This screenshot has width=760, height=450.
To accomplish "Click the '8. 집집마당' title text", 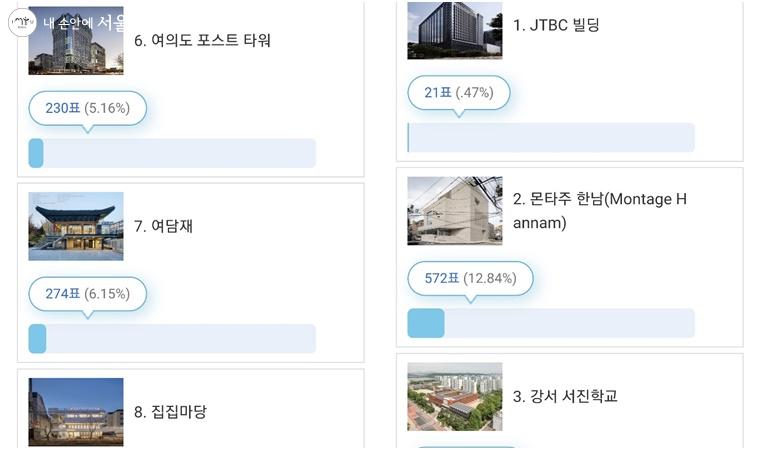I will tap(171, 411).
